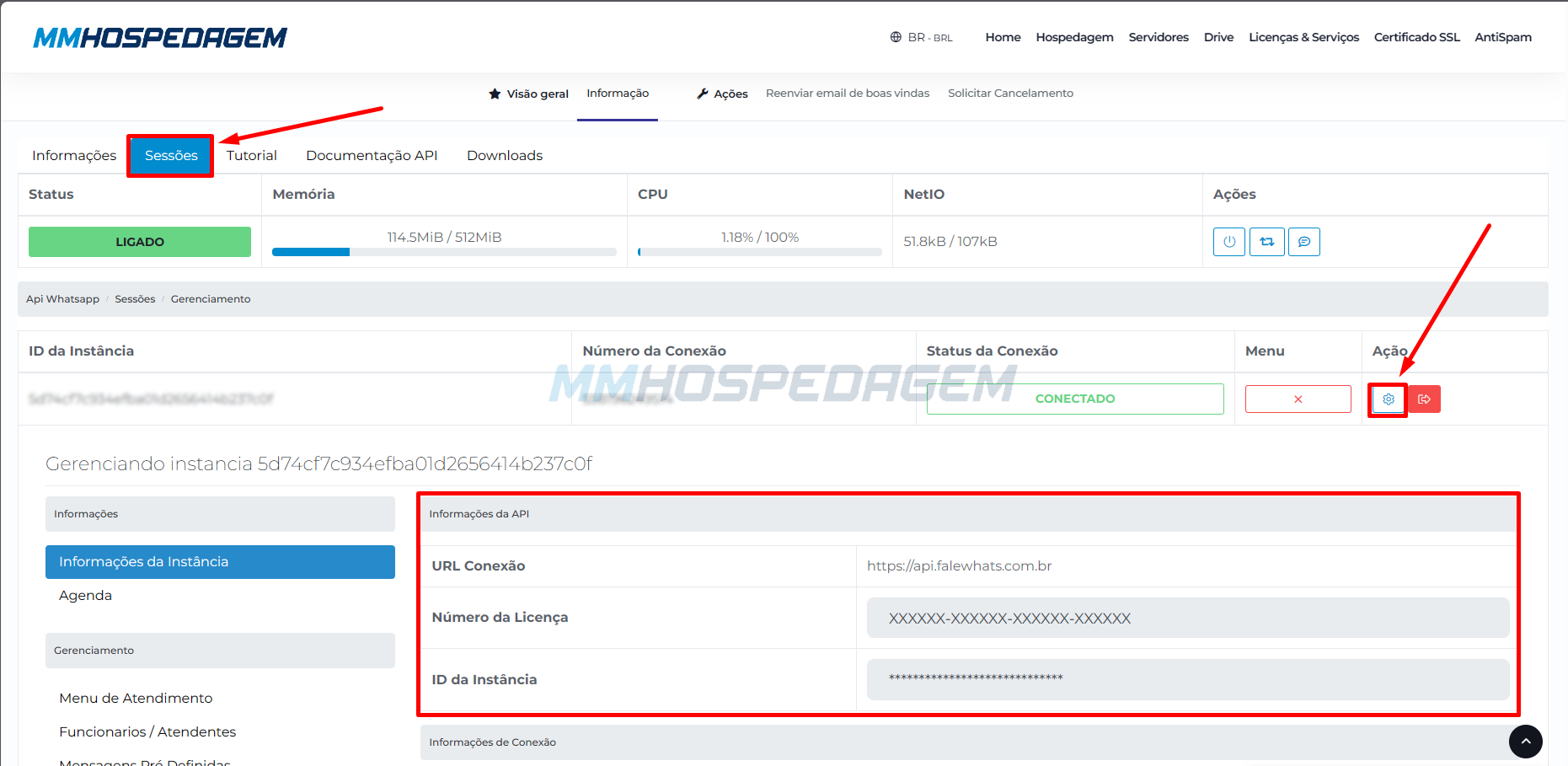Click the Número da Licença field
Screen dimensions: 1568x766
[x=1188, y=618]
